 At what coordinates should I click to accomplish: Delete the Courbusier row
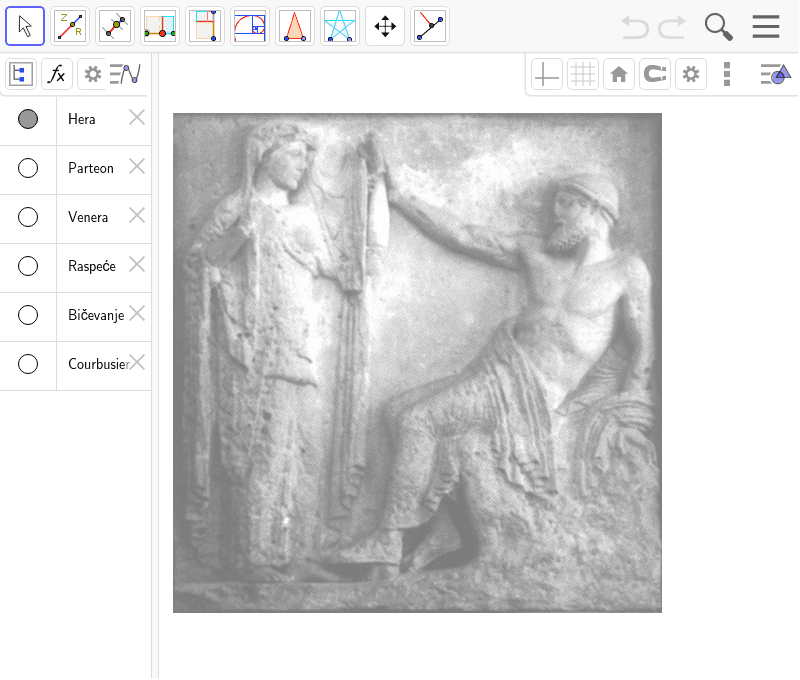pyautogui.click(x=137, y=362)
